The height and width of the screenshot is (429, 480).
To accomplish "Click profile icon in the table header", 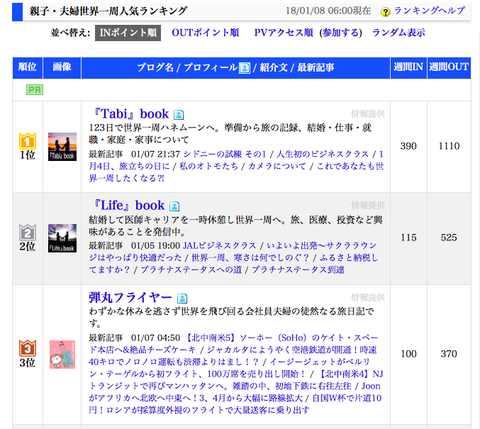I will (x=244, y=68).
